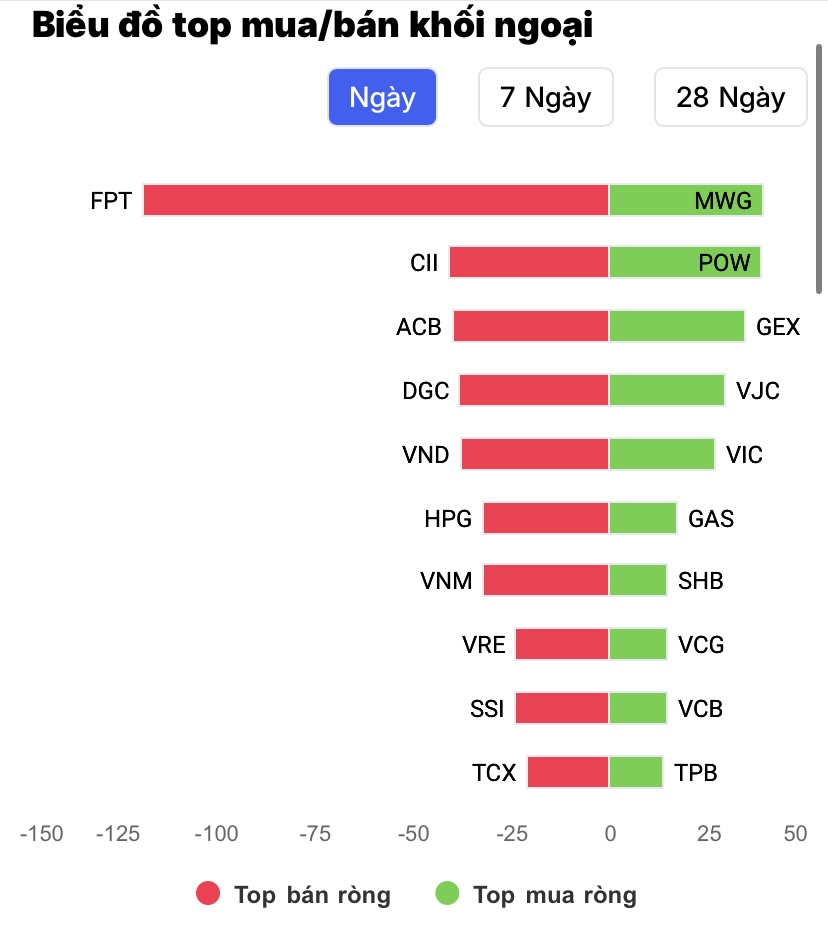Screen dimensions: 828x937
Task: Click the red ACB bar
Action: pos(531,326)
